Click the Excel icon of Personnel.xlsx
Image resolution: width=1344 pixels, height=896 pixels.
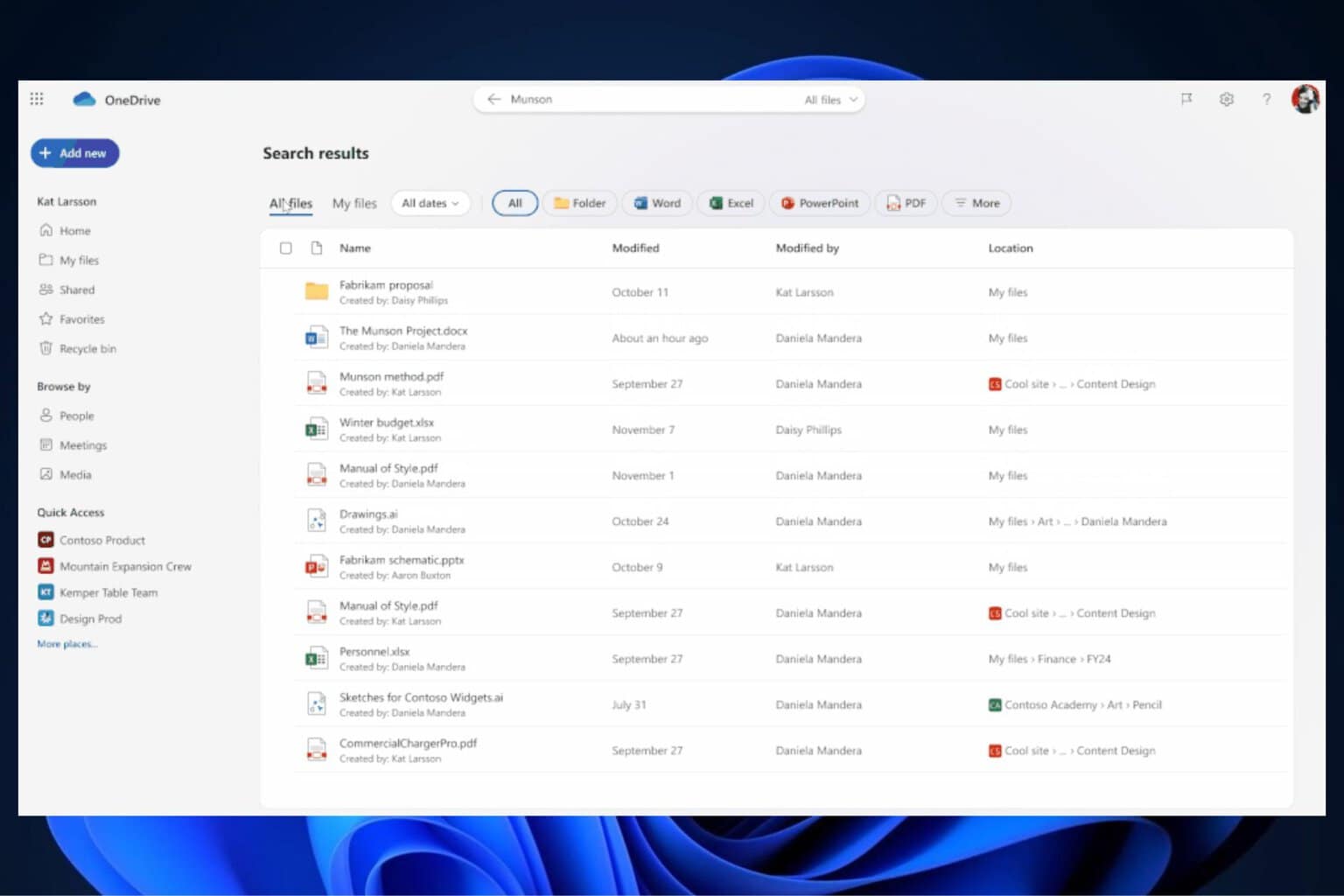pos(316,659)
